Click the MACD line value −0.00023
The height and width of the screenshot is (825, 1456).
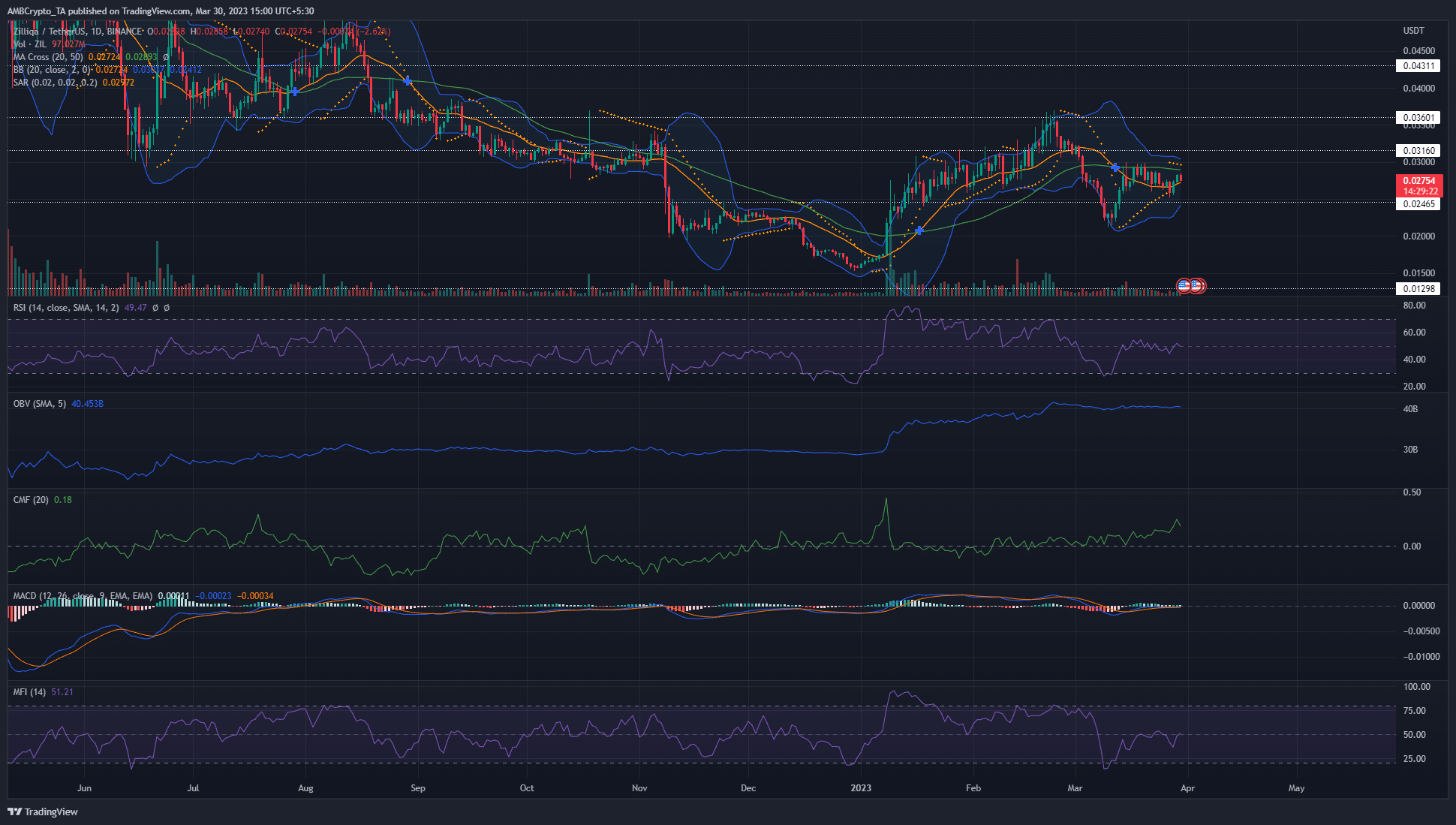[x=213, y=596]
